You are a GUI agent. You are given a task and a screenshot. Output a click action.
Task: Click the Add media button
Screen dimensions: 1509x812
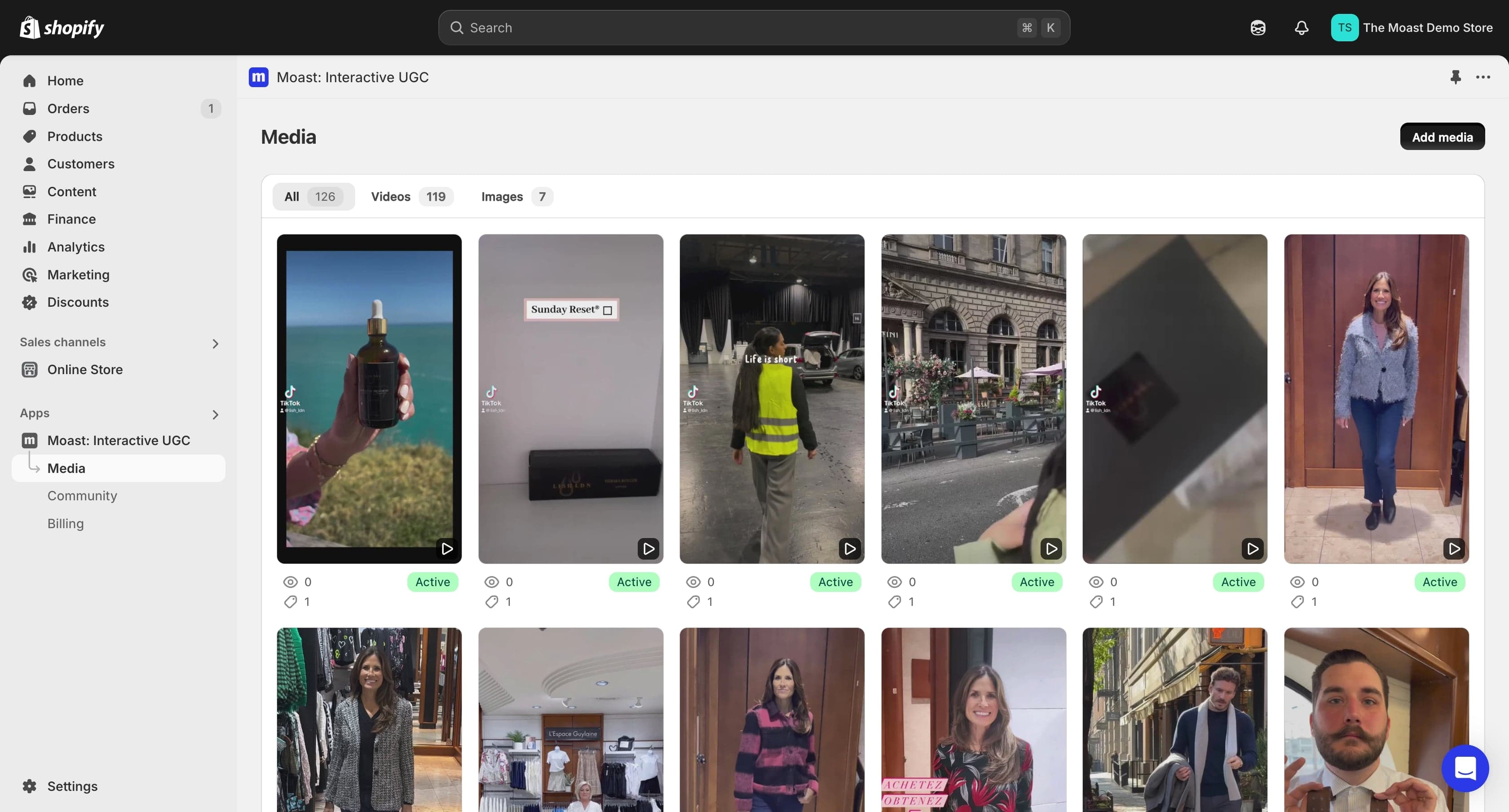click(1442, 137)
